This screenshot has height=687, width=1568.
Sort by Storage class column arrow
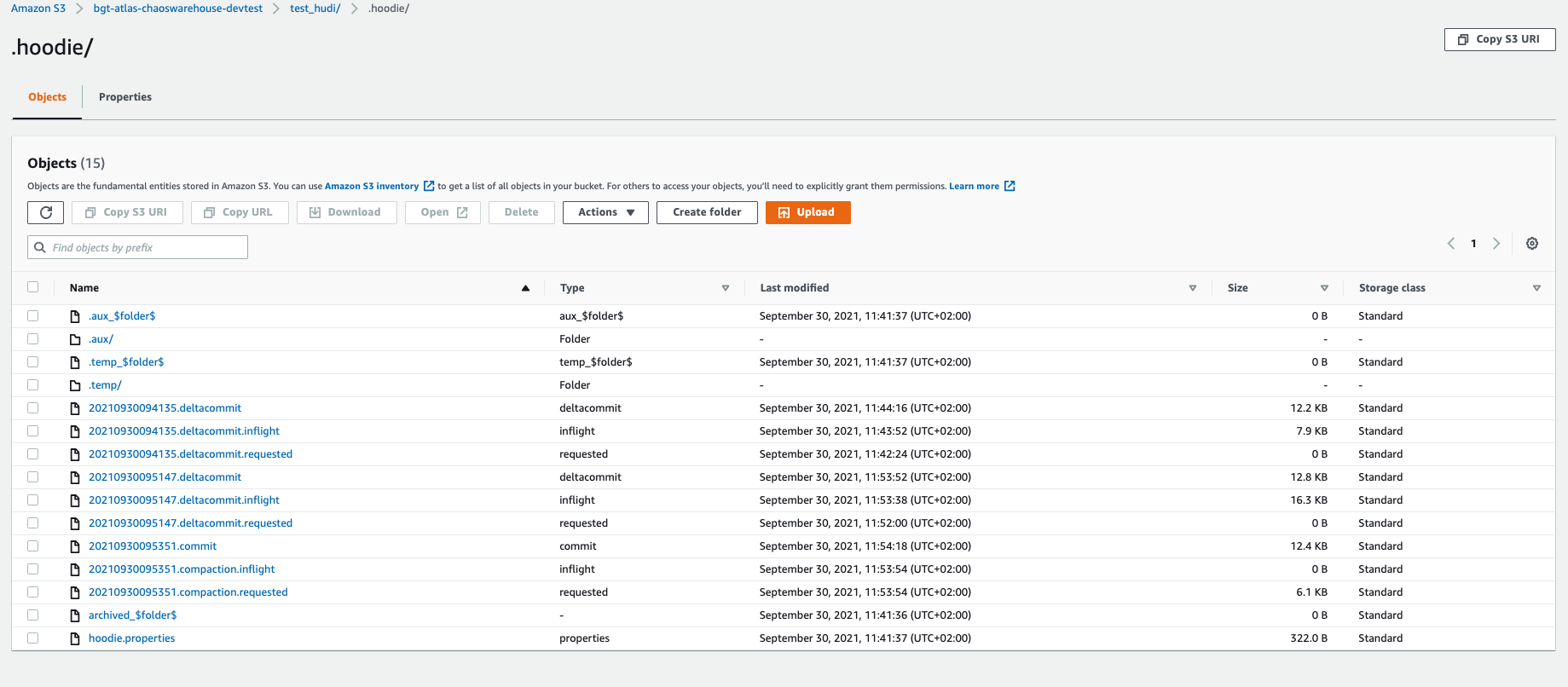[1536, 288]
